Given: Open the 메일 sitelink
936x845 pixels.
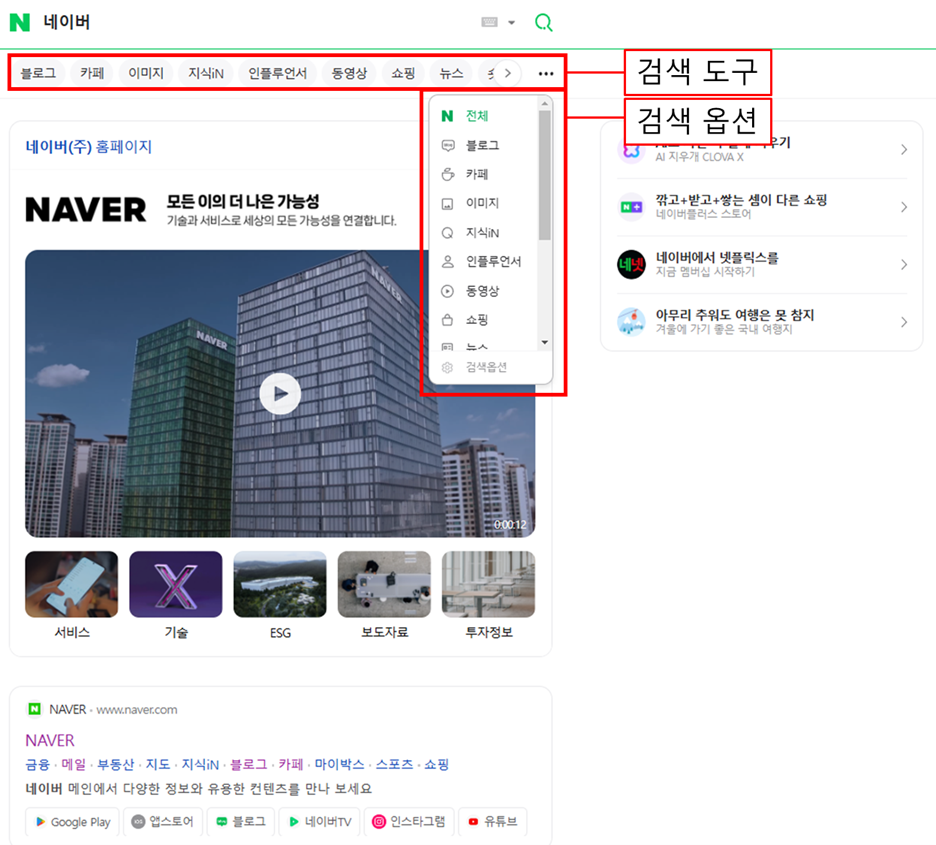Looking at the screenshot, I should [x=73, y=764].
